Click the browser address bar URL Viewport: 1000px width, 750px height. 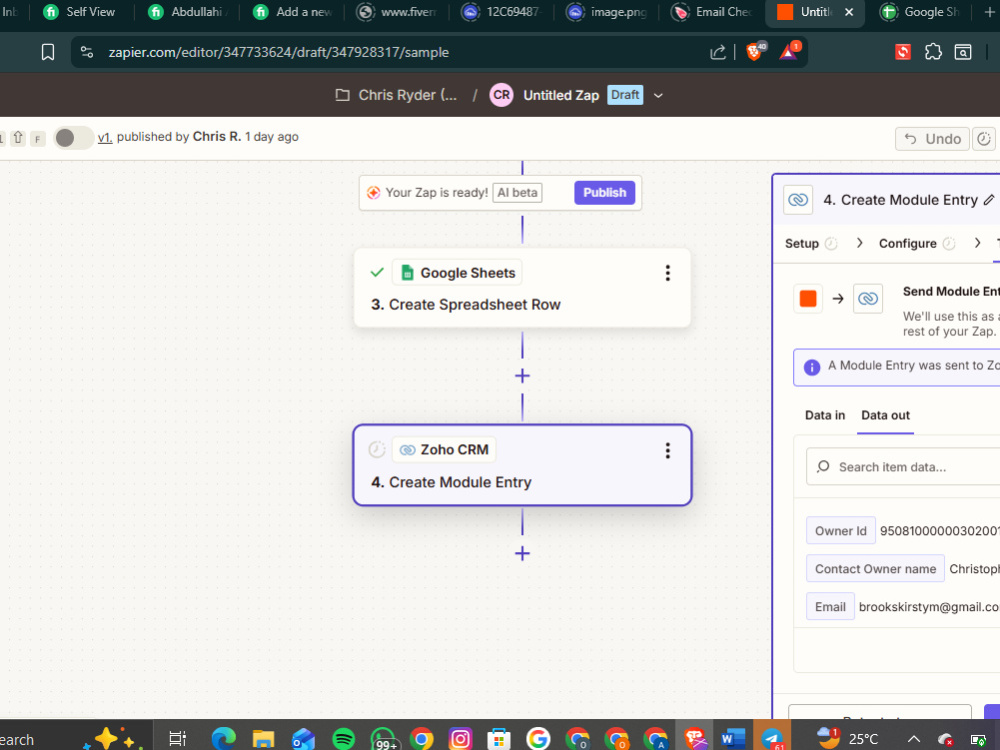tap(279, 52)
